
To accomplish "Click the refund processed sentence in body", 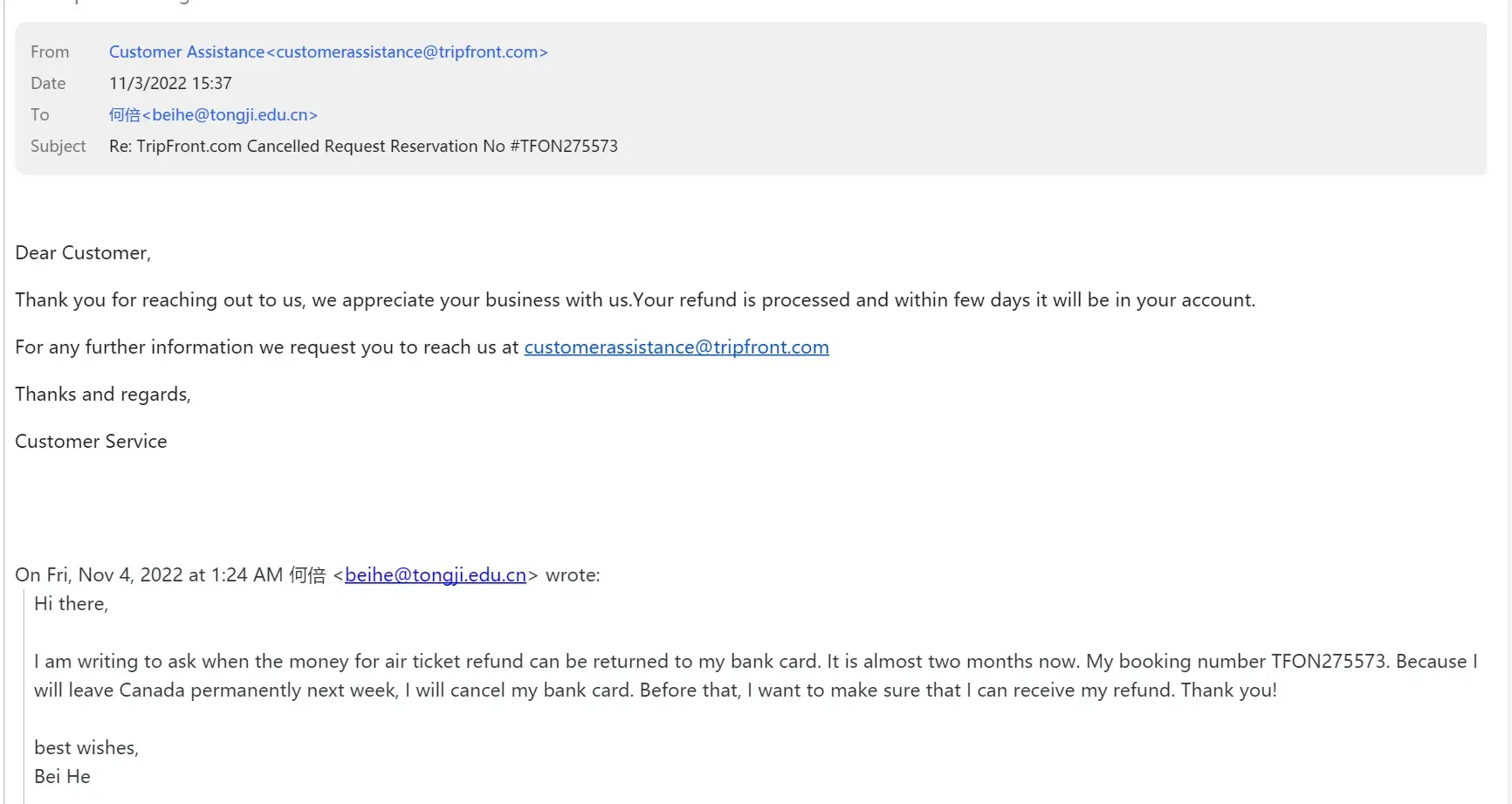I will [635, 300].
